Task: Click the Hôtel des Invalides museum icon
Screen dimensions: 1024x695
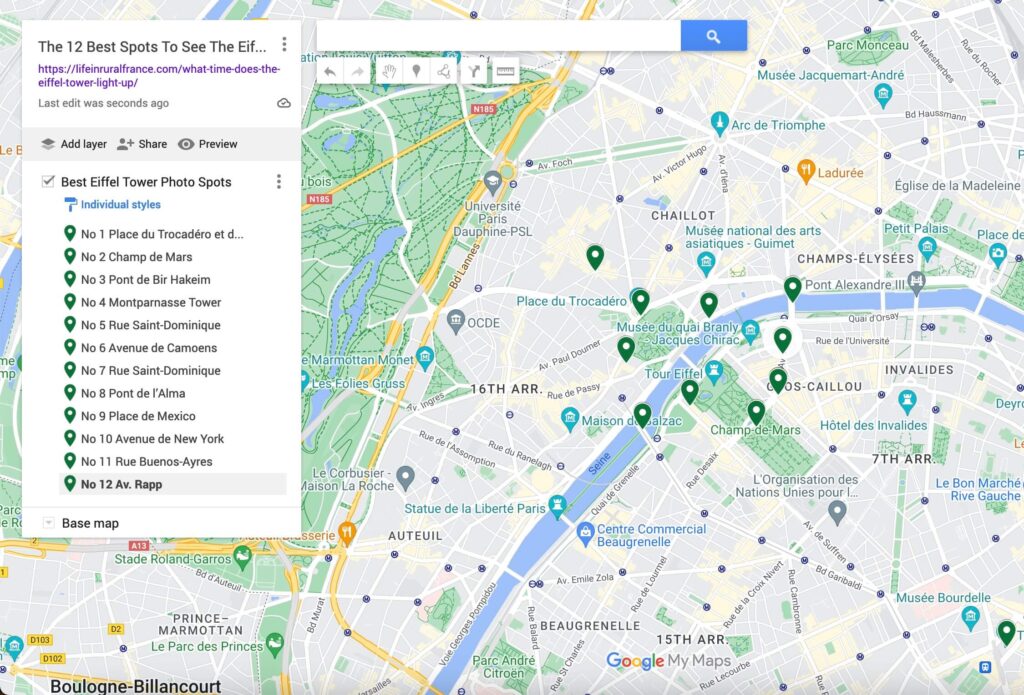Action: click(x=907, y=401)
